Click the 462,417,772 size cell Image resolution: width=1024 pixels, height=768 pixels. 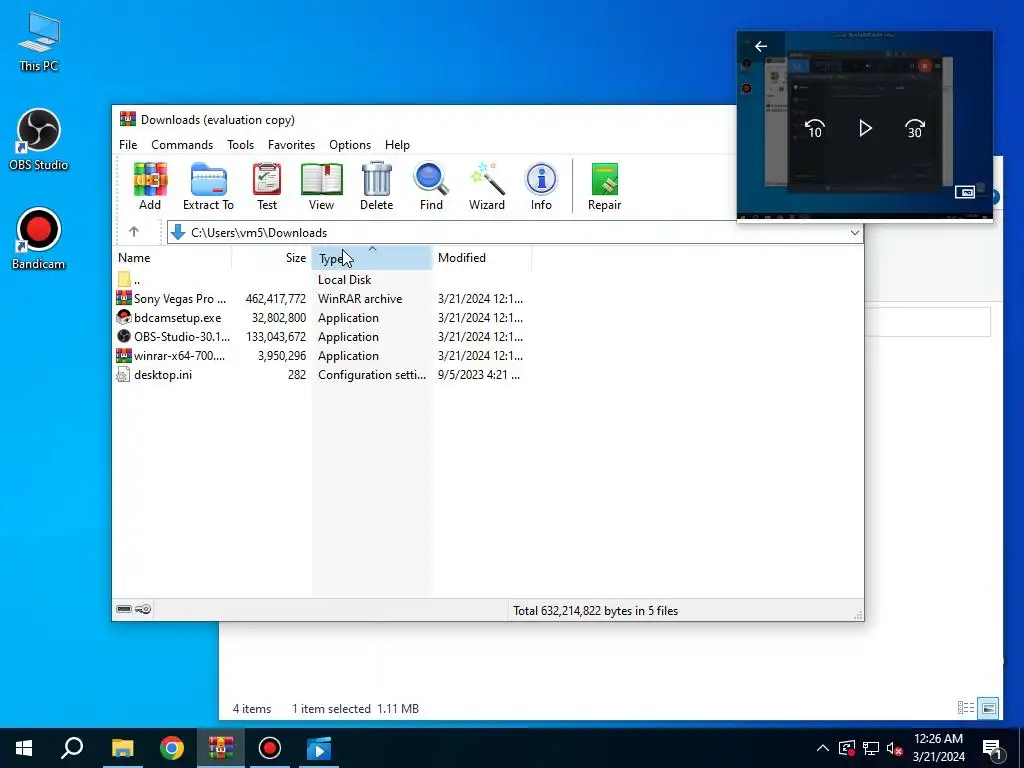click(276, 298)
